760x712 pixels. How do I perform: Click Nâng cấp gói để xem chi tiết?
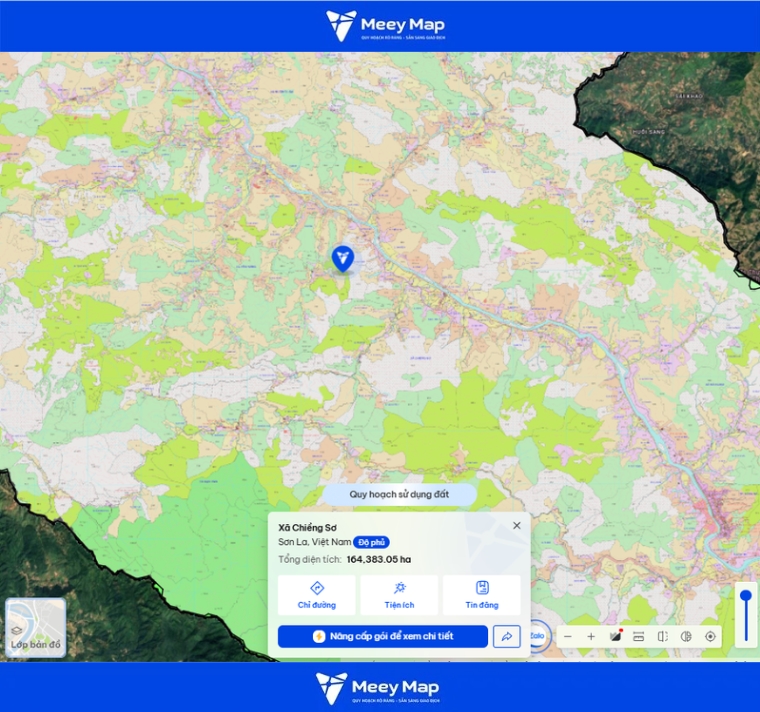tap(383, 636)
